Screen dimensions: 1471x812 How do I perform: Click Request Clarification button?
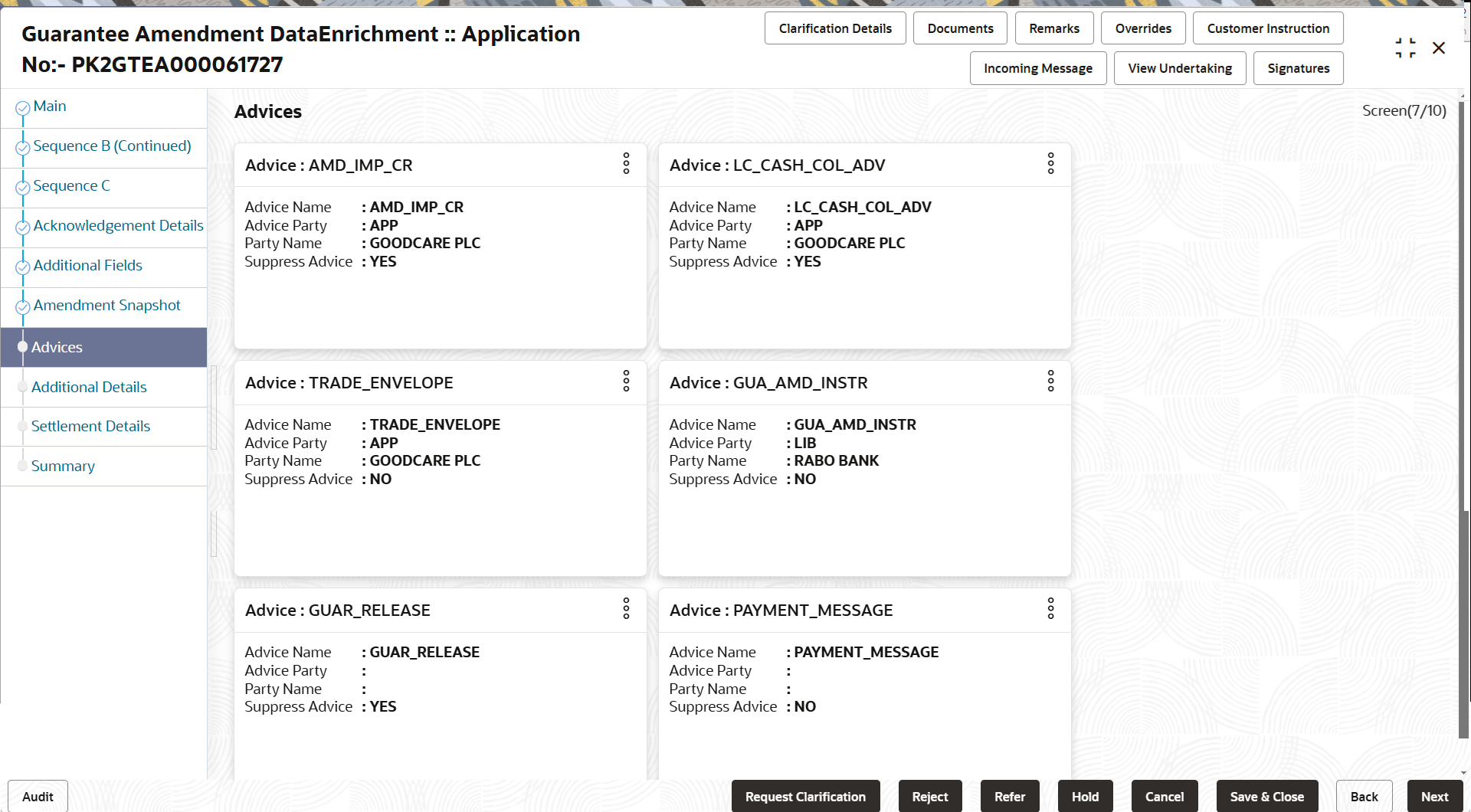[805, 797]
